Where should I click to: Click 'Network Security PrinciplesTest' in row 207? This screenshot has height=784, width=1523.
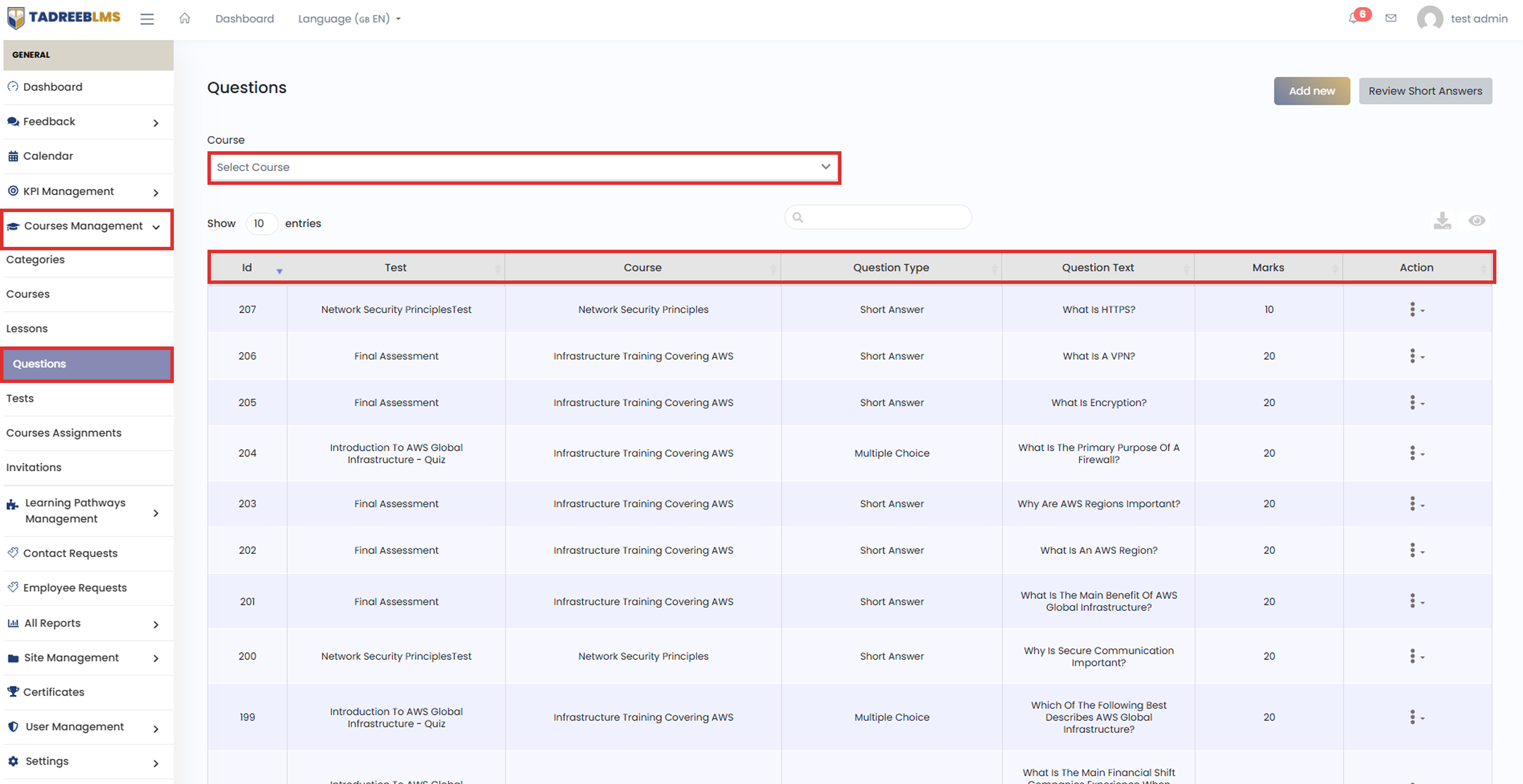(x=396, y=309)
